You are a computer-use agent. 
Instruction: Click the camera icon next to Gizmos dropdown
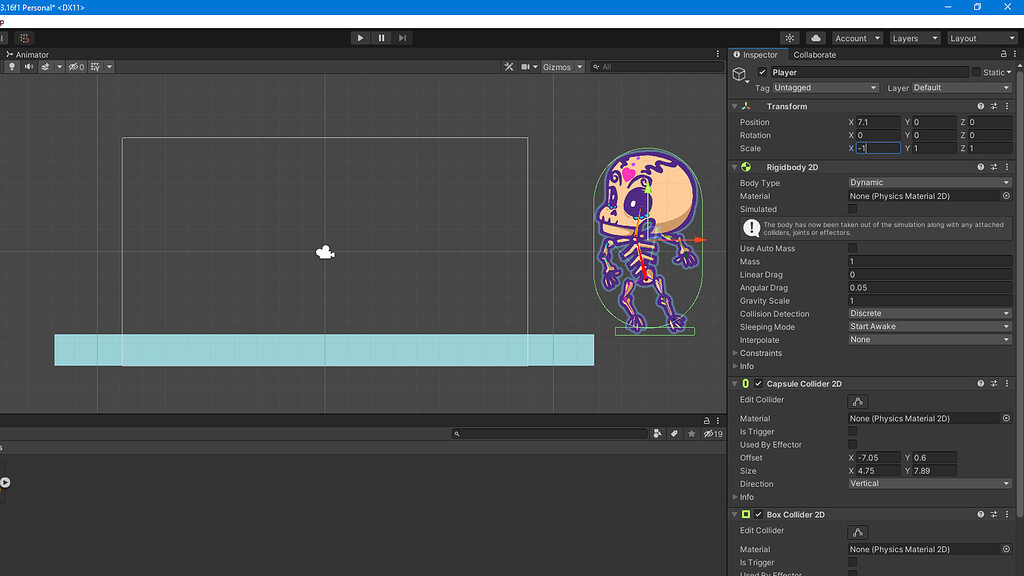[x=526, y=66]
